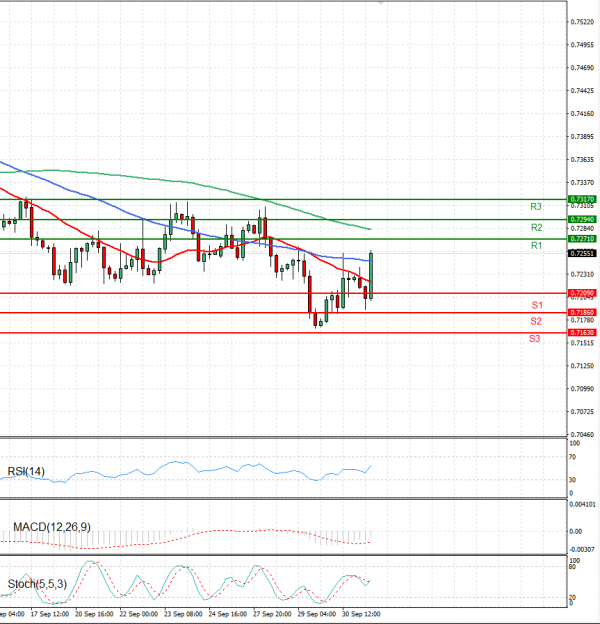Screen dimensions: 600x624
Task: Select the red 0.71630 price tag
Action: tap(582, 332)
